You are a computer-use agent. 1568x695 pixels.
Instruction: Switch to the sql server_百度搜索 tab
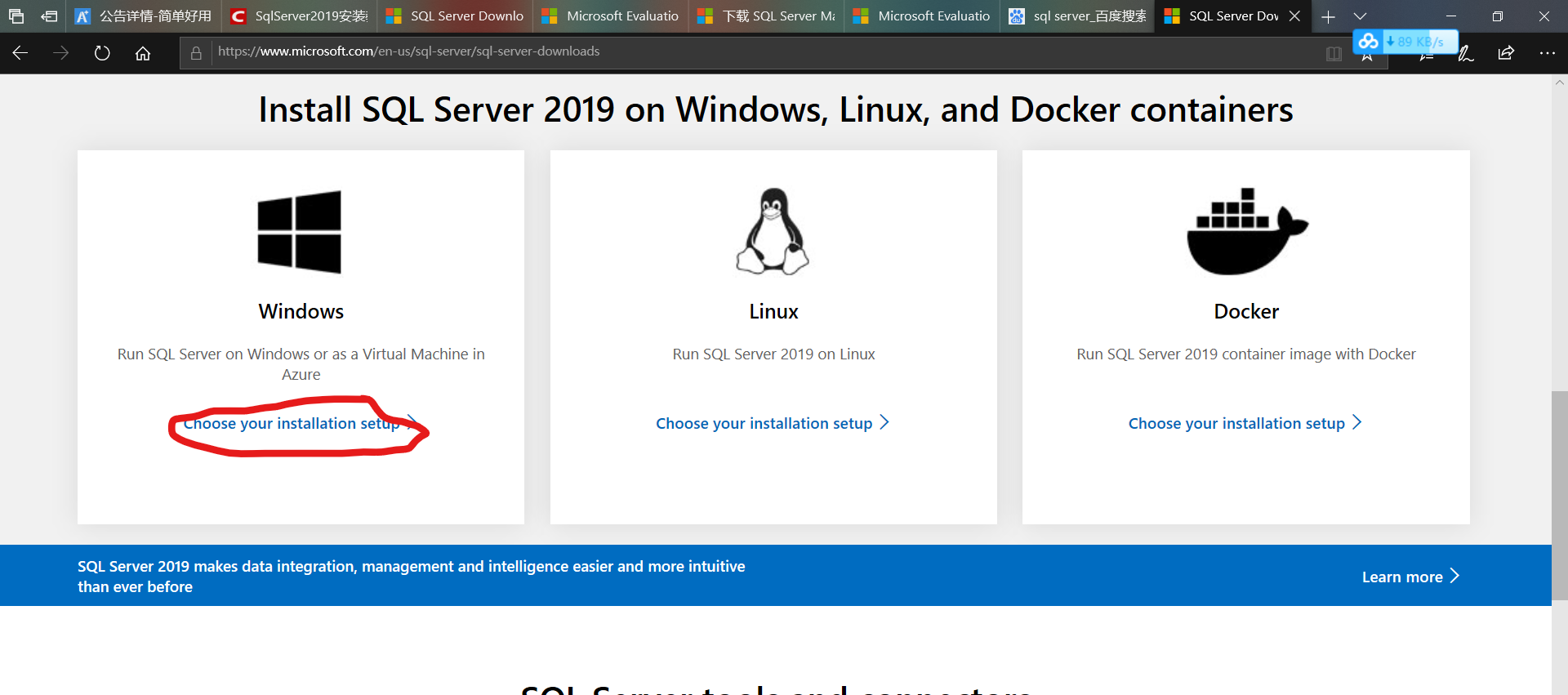point(1078,16)
